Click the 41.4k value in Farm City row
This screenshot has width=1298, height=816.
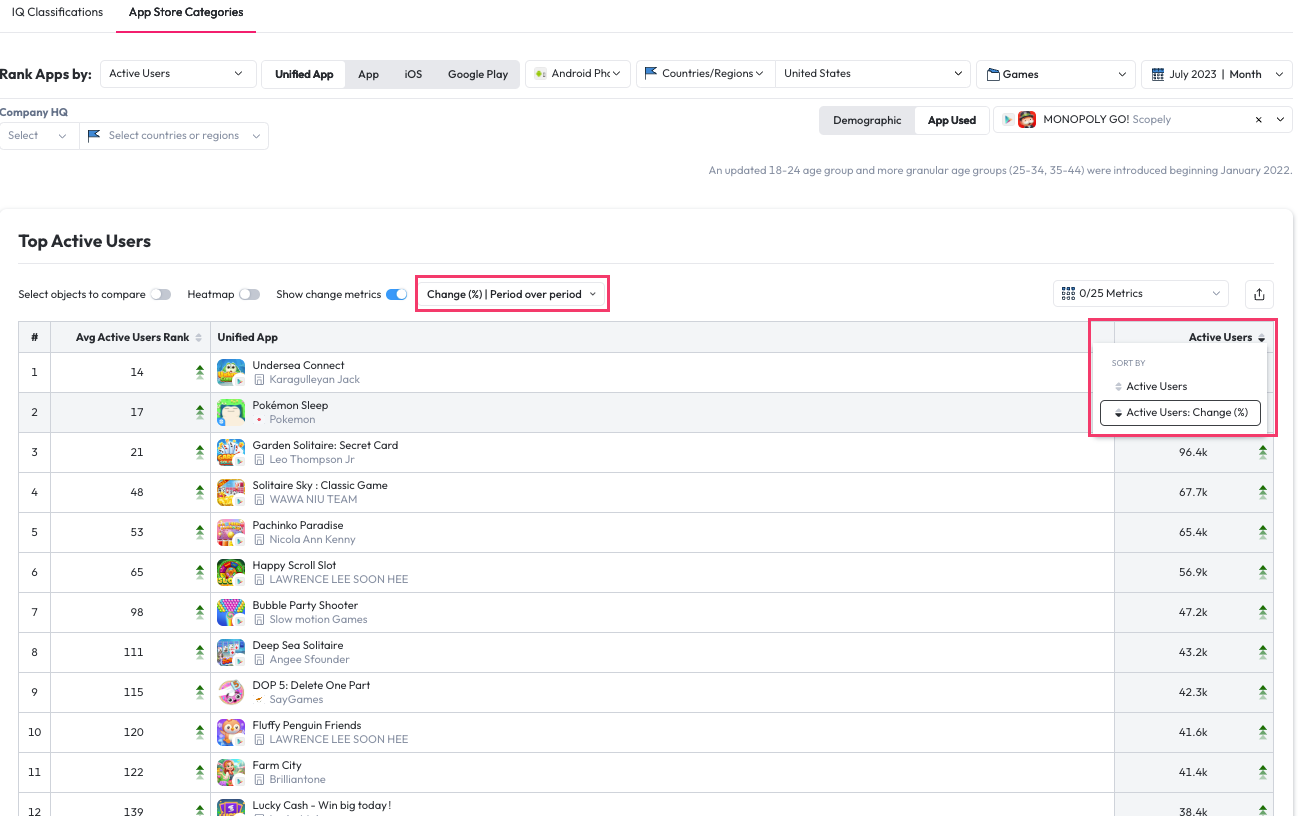click(1193, 772)
